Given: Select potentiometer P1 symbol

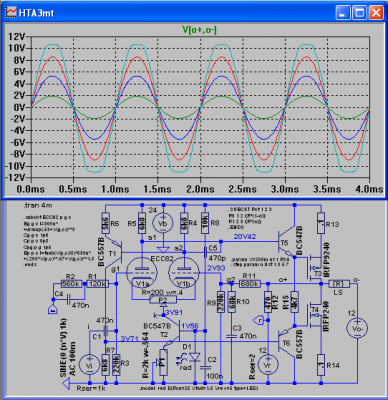Looking at the screenshot, I should [x=163, y=362].
